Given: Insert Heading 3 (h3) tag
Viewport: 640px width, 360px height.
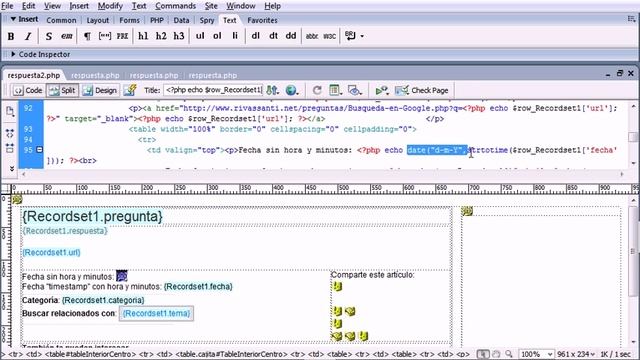Looking at the screenshot, I should pos(179,36).
